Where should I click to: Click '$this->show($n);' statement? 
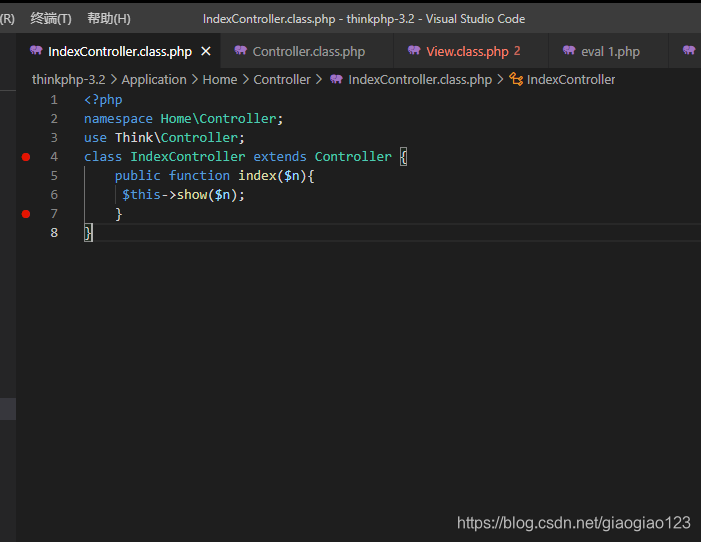tap(184, 195)
